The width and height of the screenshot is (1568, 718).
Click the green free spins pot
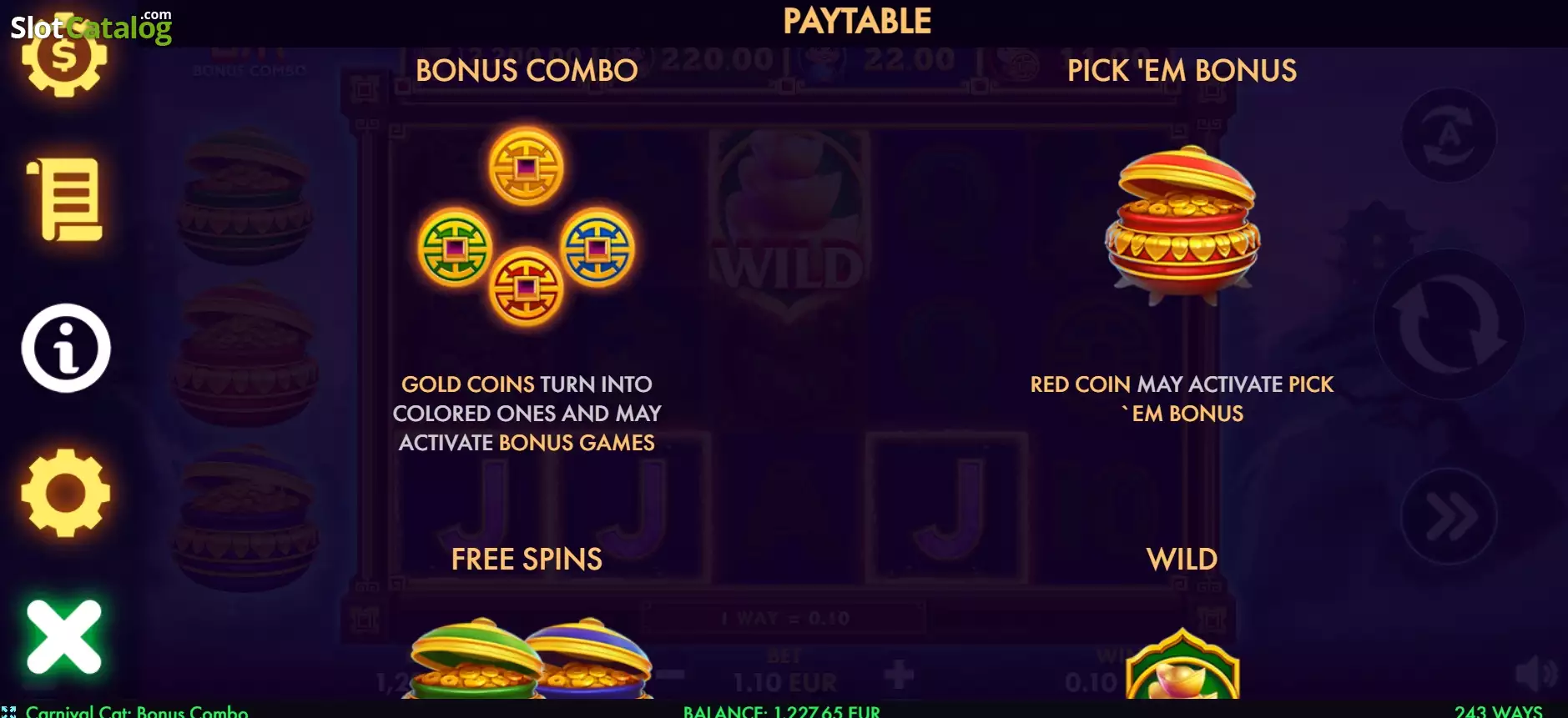pyautogui.click(x=474, y=659)
